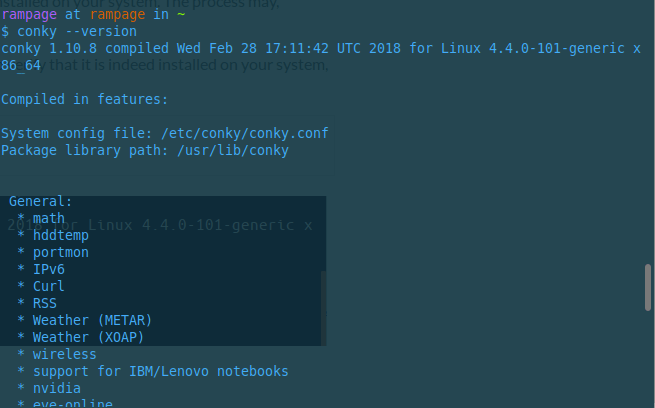The width and height of the screenshot is (655, 408).
Task: Select the 'portmon' feature entry
Action: click(60, 252)
